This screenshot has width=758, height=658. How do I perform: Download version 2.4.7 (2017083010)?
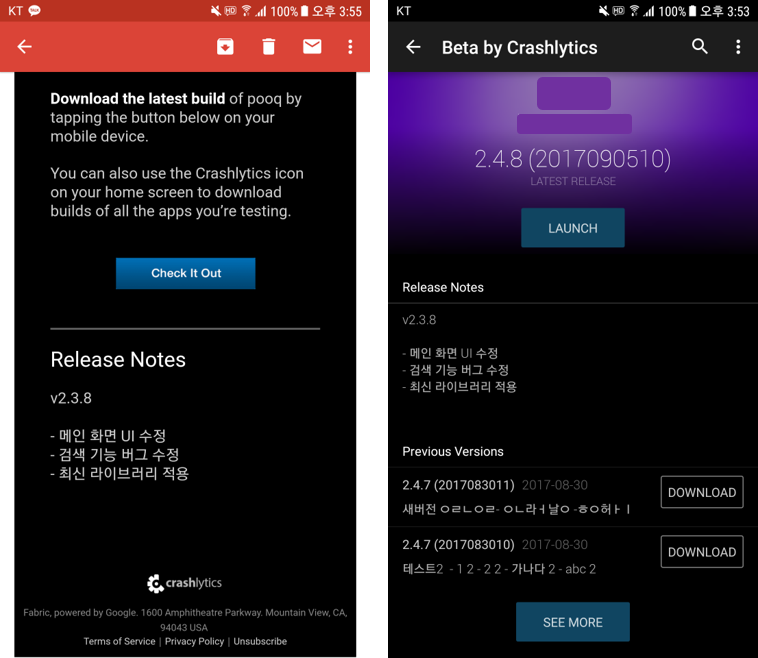701,552
